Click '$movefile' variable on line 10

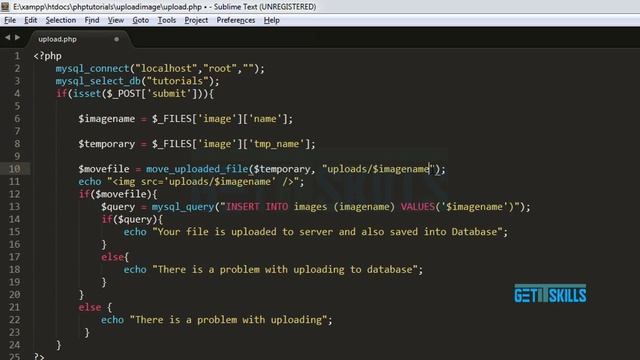[104, 169]
